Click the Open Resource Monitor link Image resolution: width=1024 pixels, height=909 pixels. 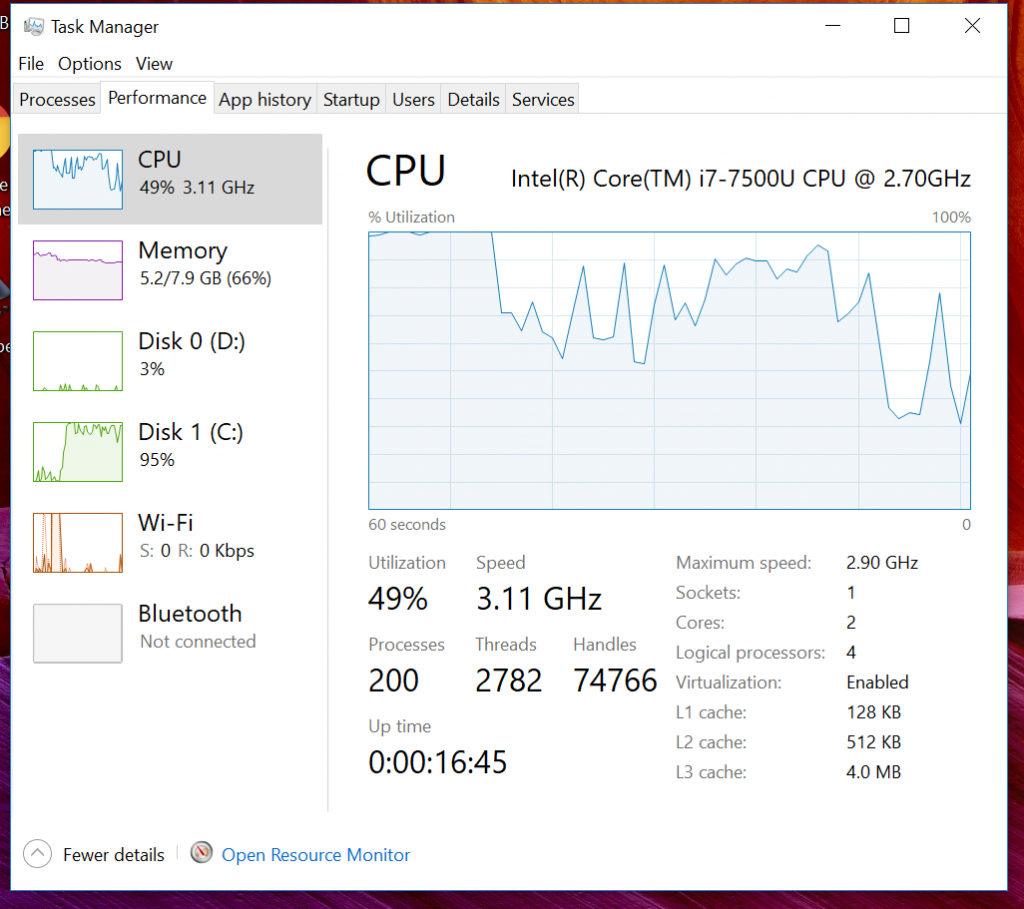(x=316, y=855)
